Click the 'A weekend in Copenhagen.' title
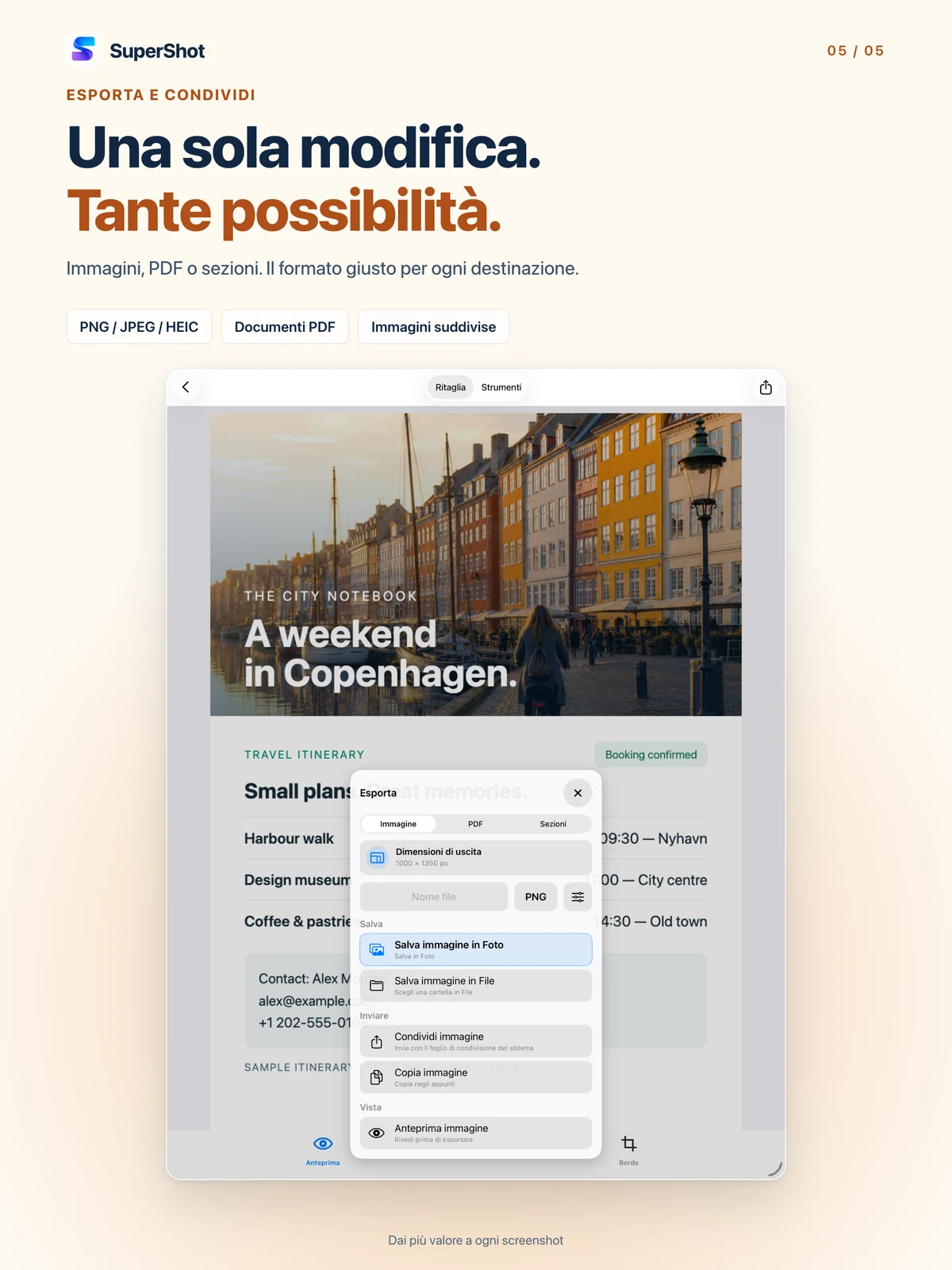The width and height of the screenshot is (952, 1270). pos(381,654)
